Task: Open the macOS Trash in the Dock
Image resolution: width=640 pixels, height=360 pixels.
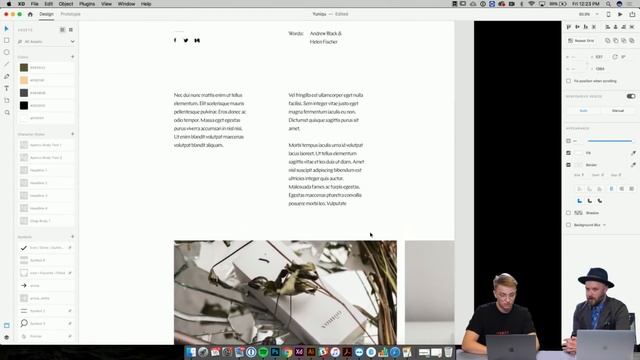Action: coord(448,352)
